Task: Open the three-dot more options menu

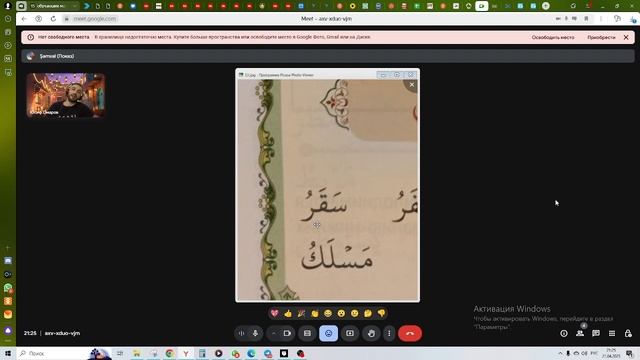Action: pyautogui.click(x=389, y=333)
